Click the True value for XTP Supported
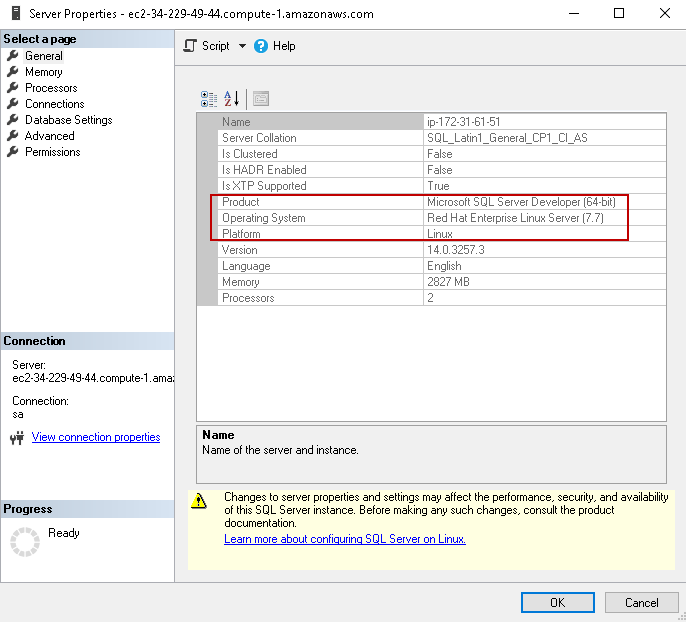 pos(438,186)
